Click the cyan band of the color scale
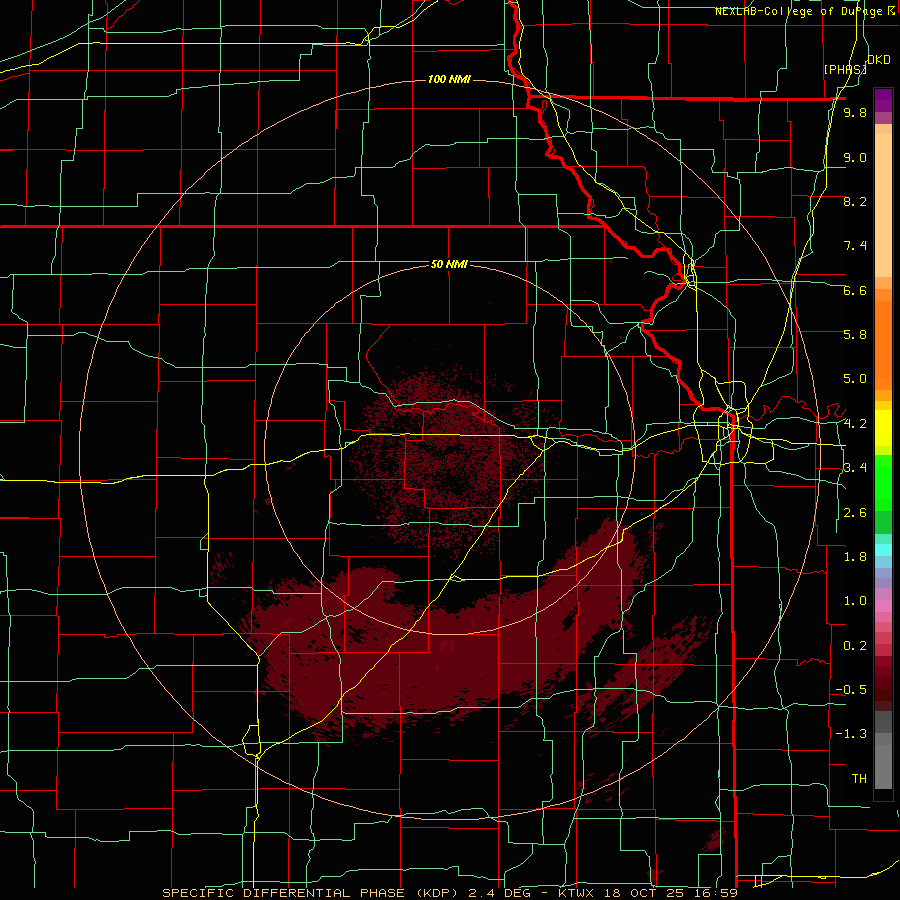Screen dimensions: 900x900 pyautogui.click(x=883, y=549)
